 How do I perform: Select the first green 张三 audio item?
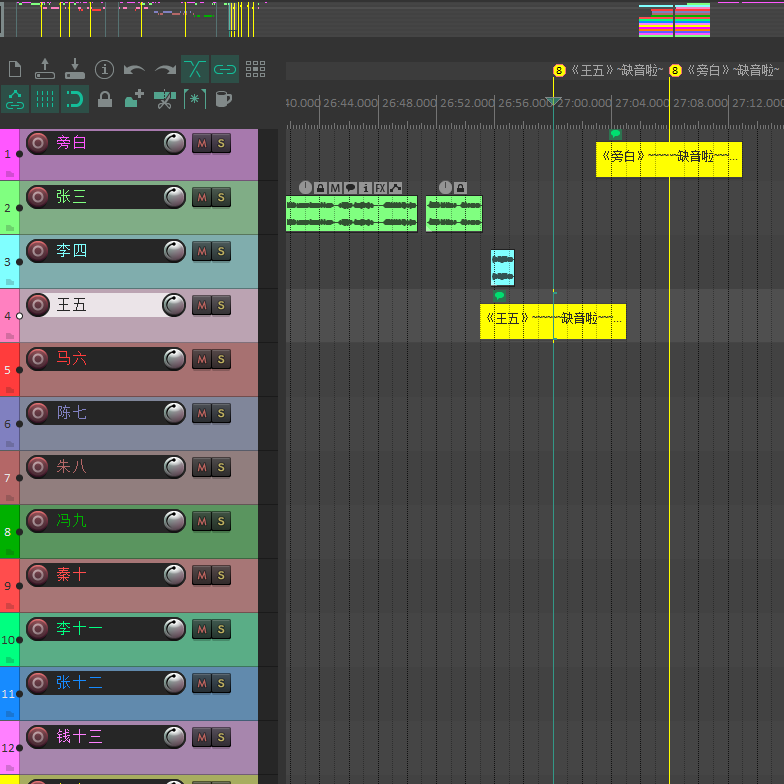[x=352, y=214]
